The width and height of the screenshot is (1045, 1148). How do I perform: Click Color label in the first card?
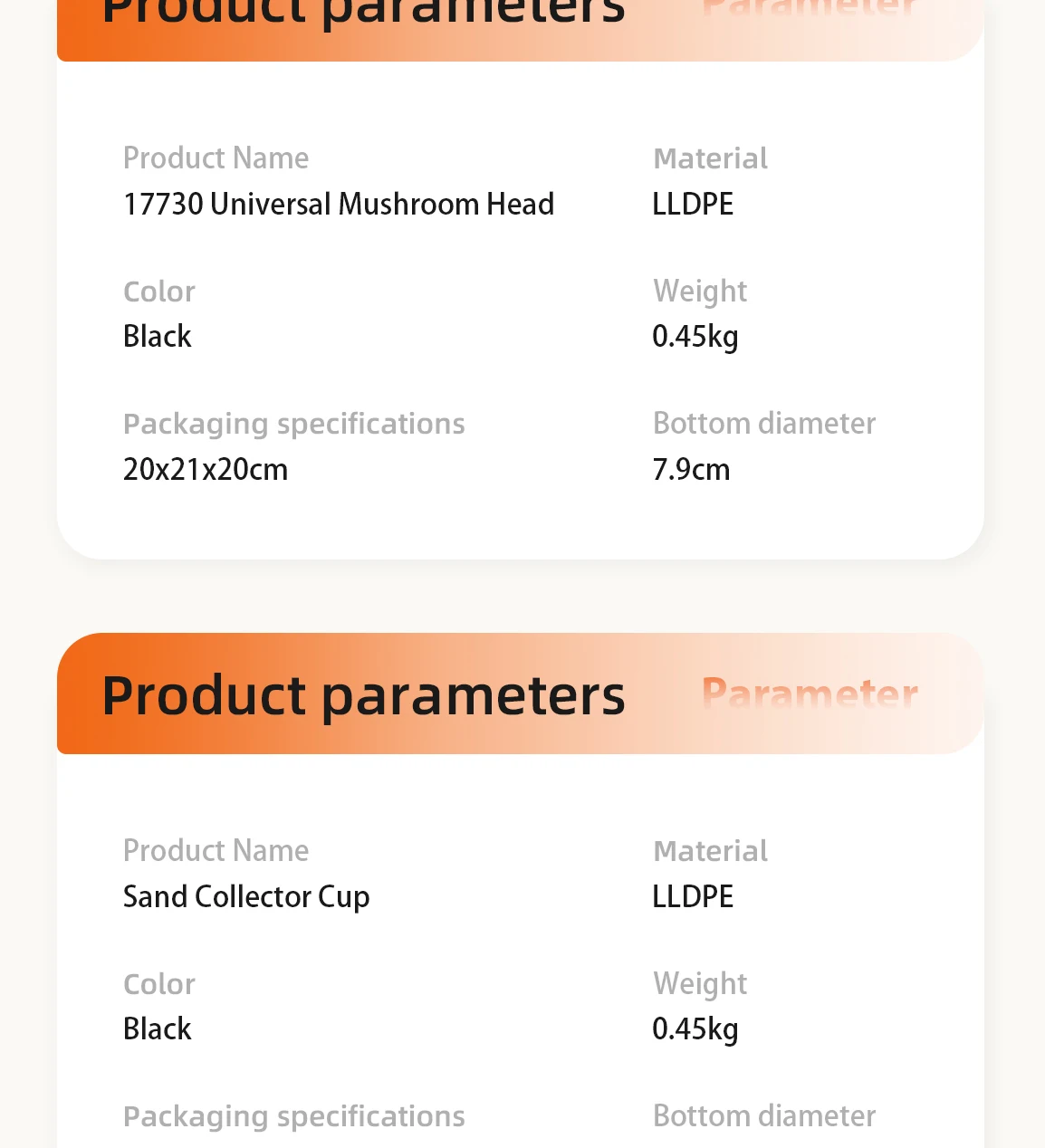(159, 292)
